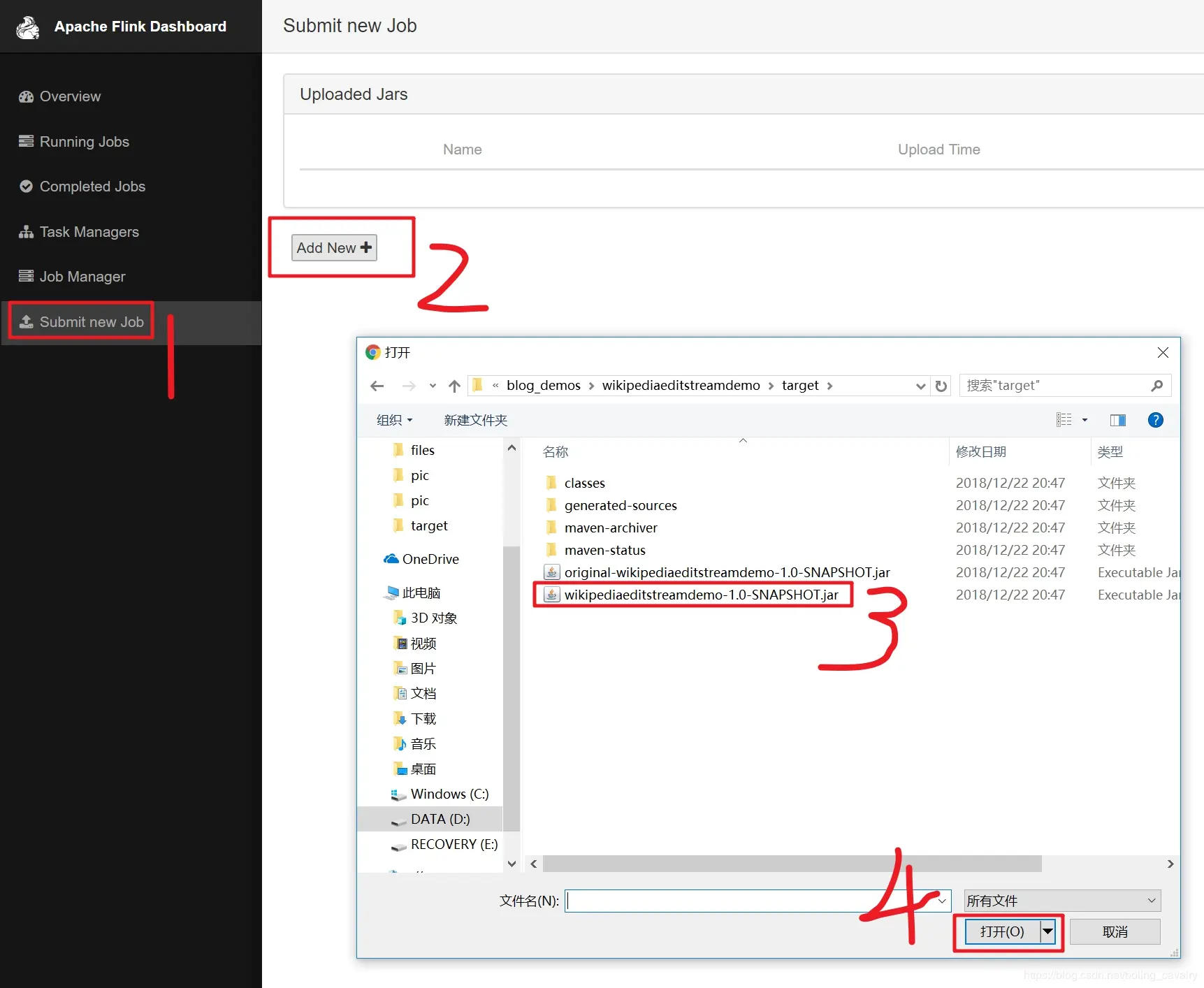Select files folder in navigation tree
Image resolution: width=1204 pixels, height=988 pixels.
(x=422, y=450)
